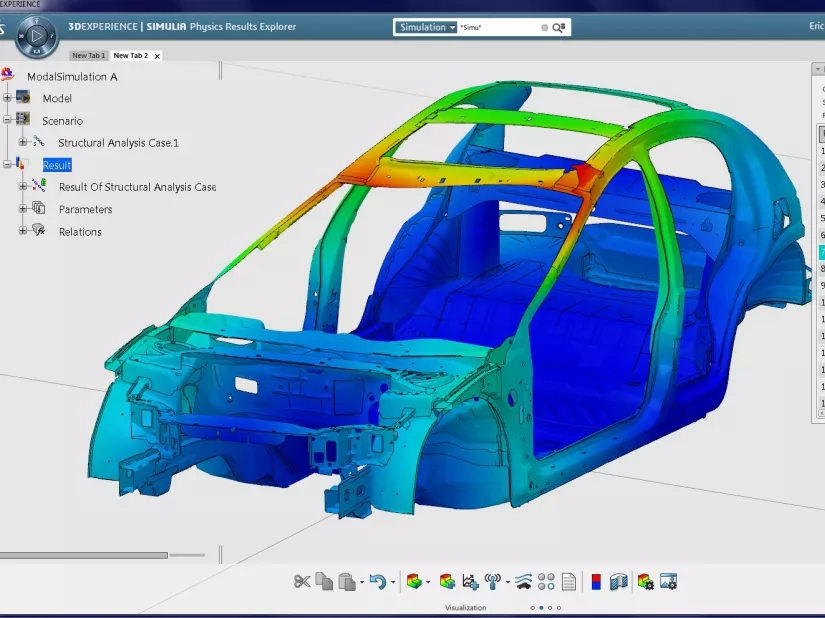Close New Tab 2
Viewport: 825px width, 618px height.
[157, 56]
